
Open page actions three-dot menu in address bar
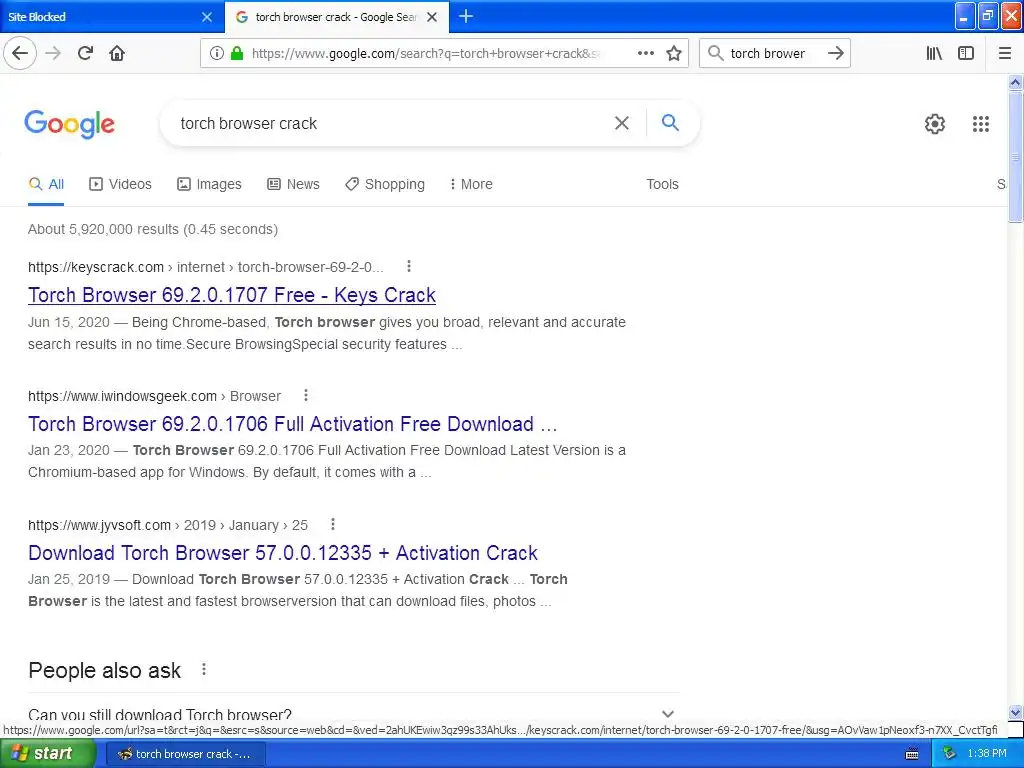coord(645,53)
